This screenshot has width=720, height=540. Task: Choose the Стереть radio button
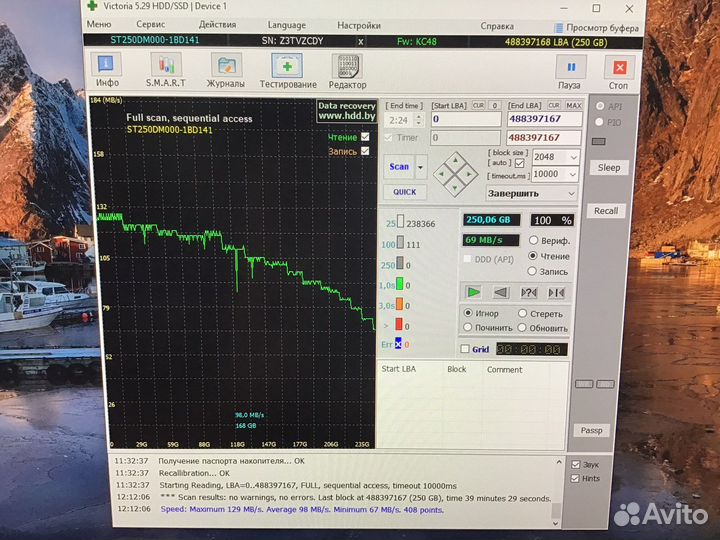coord(522,313)
